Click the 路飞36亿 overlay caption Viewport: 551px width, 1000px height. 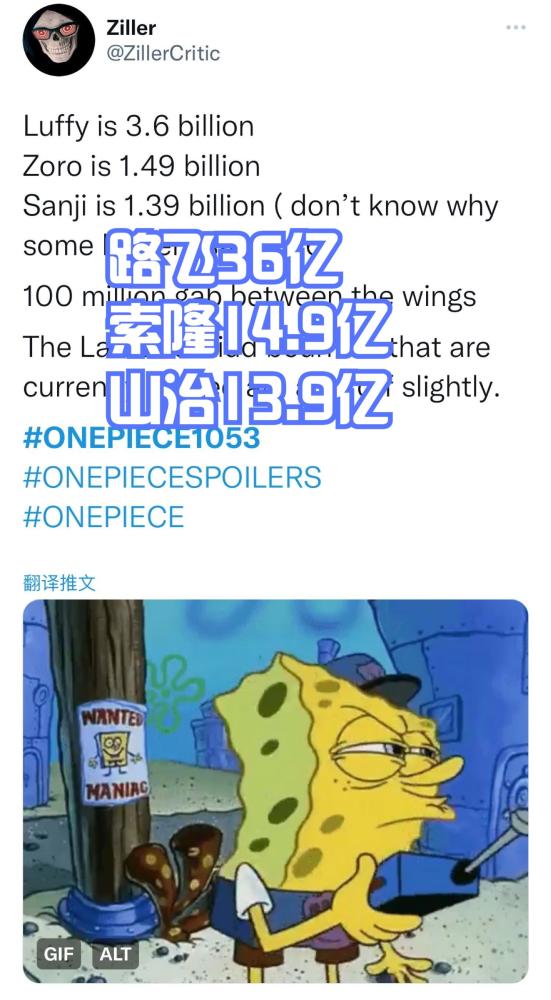(x=223, y=258)
